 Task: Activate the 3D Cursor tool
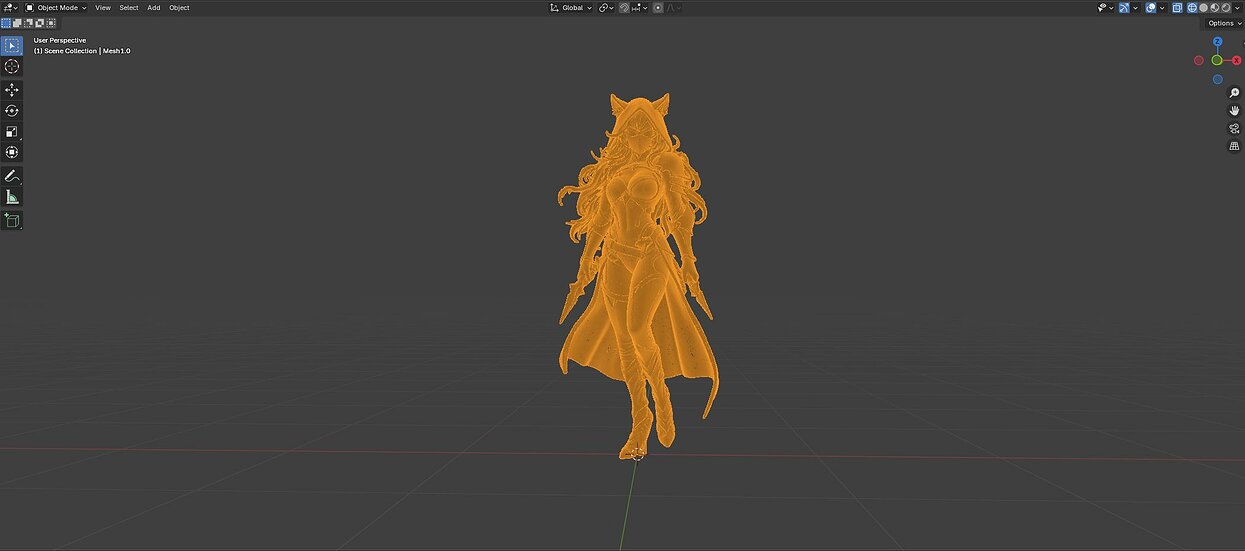12,67
